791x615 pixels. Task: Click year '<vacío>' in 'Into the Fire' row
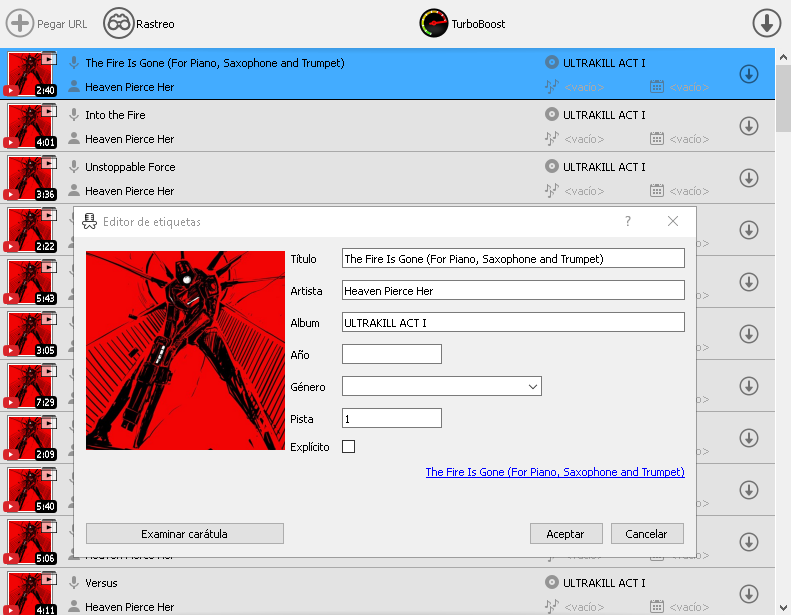(689, 139)
